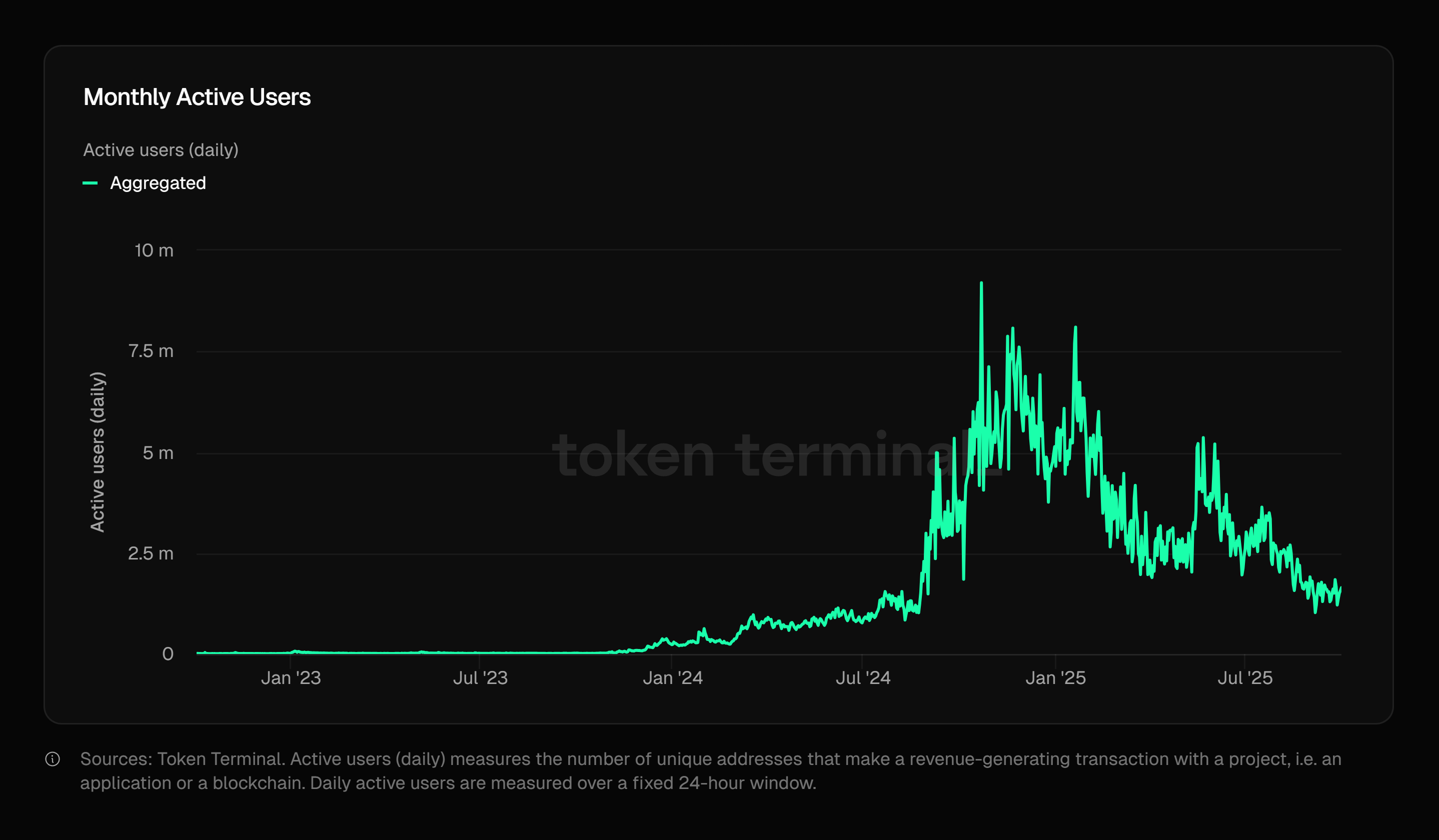This screenshot has height=840, width=1439.
Task: Click the Jul '23 x-axis label
Action: click(480, 678)
